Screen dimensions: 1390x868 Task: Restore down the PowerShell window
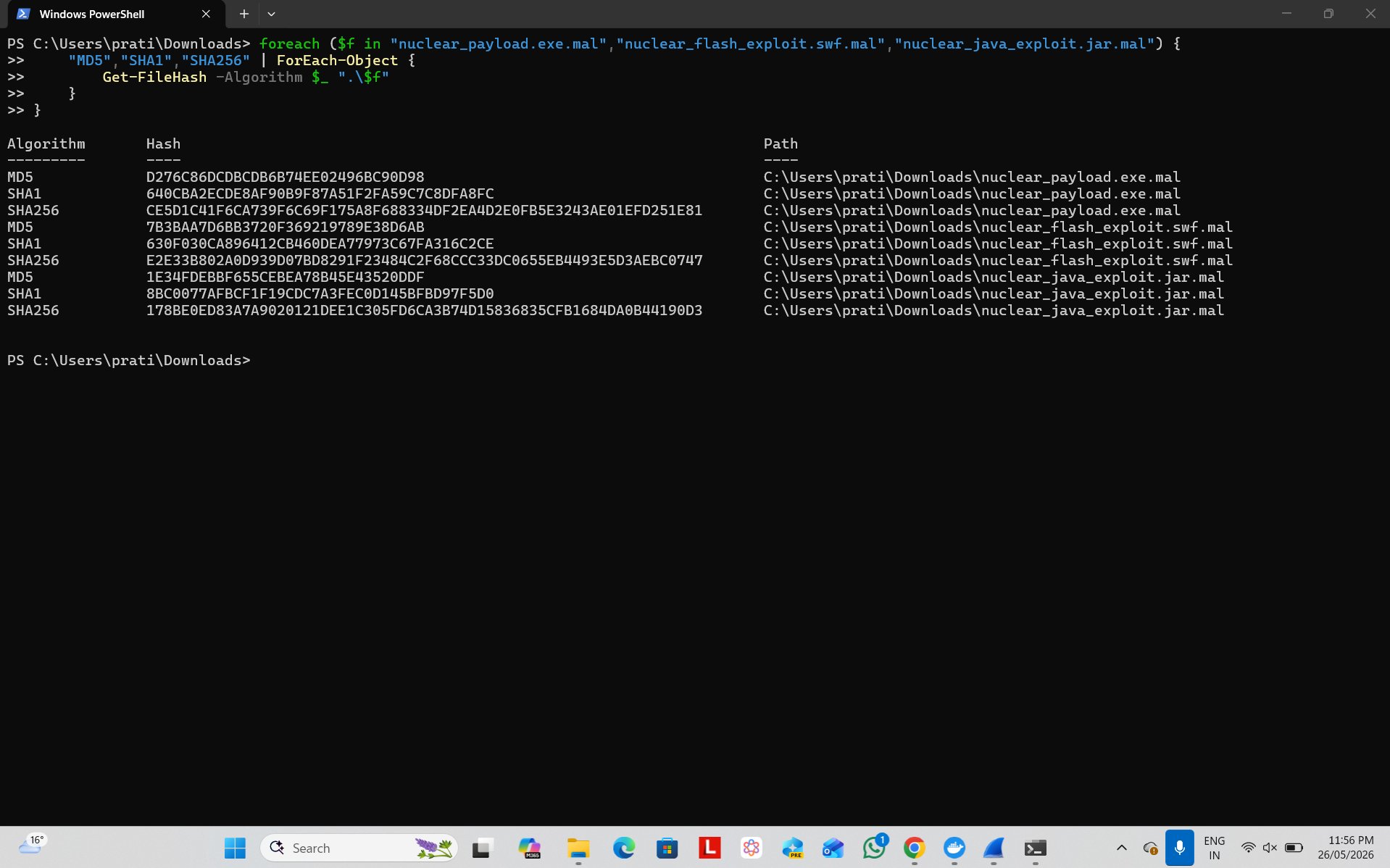coord(1328,14)
